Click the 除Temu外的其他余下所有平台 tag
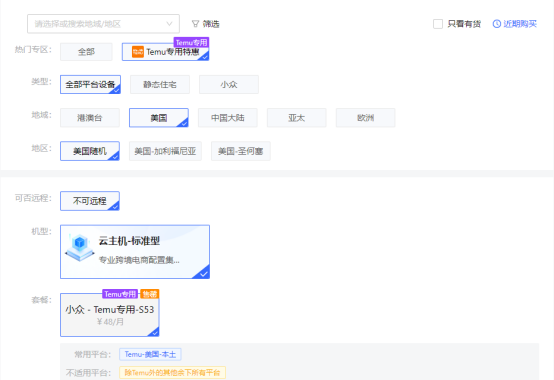The image size is (554, 380). pyautogui.click(x=172, y=373)
